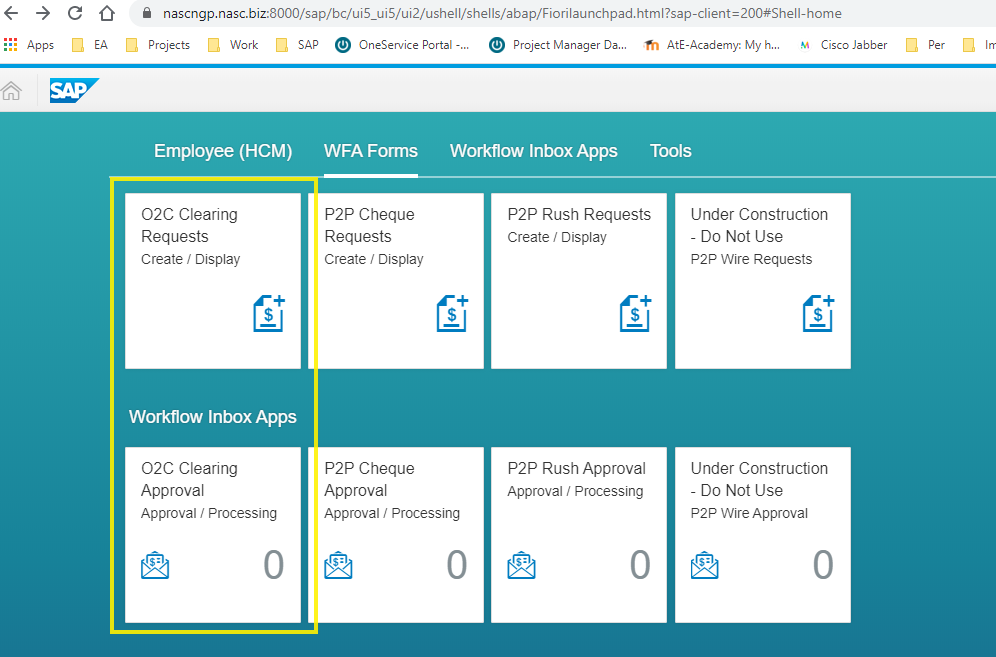Open P2P Rush Requests tile
Viewport: 996px width, 657px height.
point(579,281)
